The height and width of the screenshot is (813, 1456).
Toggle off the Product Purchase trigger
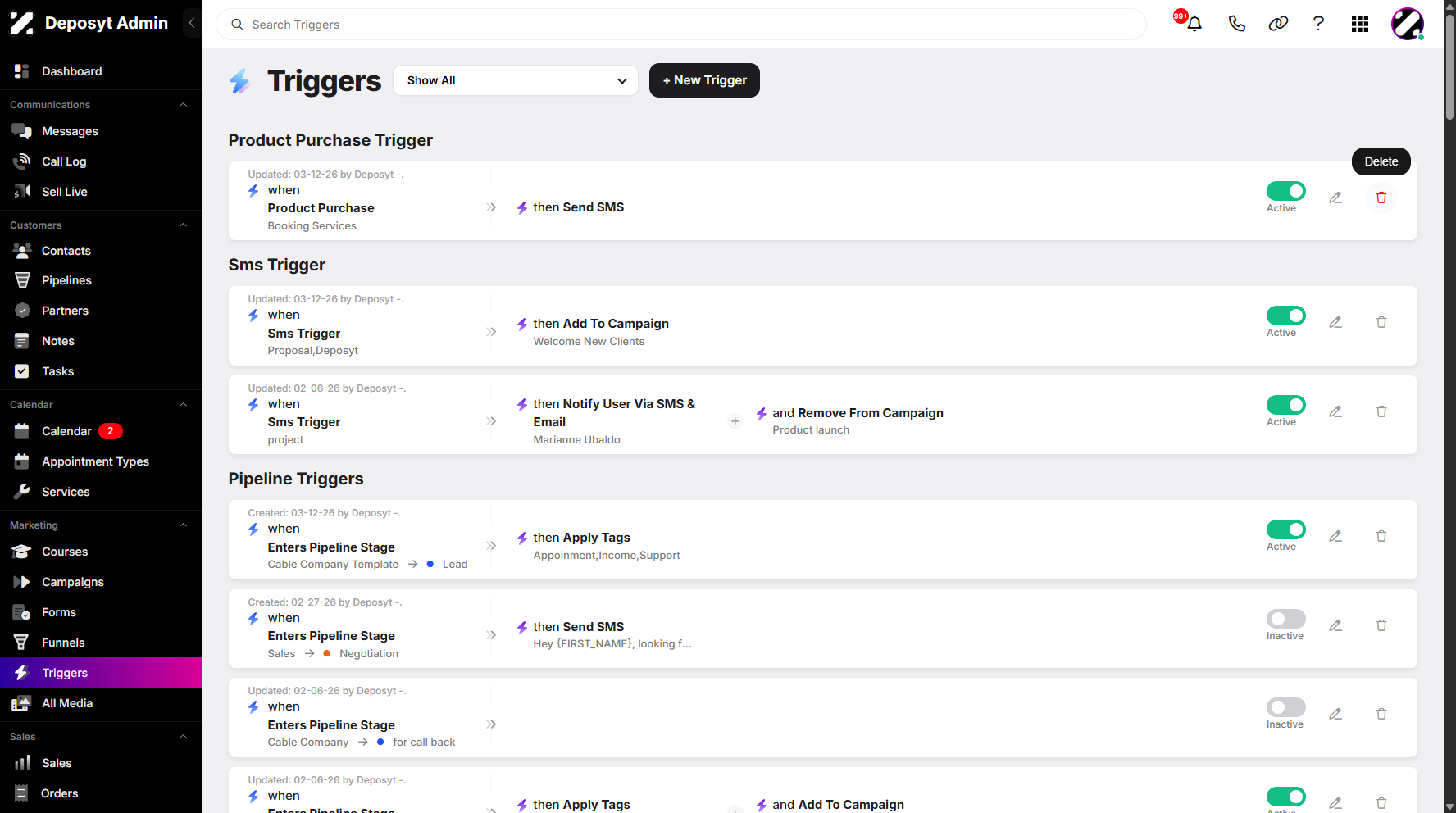pos(1286,191)
